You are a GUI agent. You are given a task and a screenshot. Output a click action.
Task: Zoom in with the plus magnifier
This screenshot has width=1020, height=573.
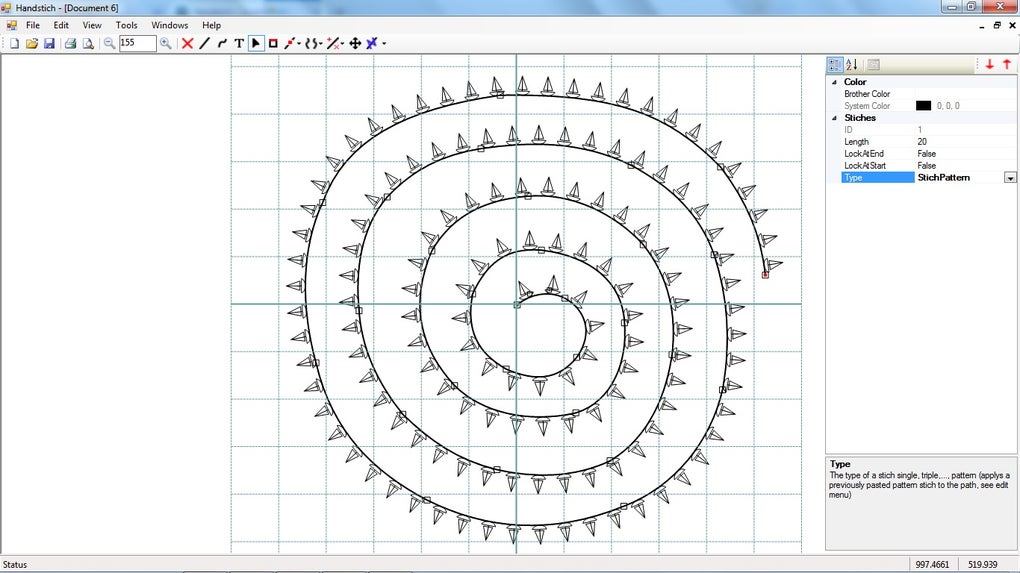tap(166, 44)
